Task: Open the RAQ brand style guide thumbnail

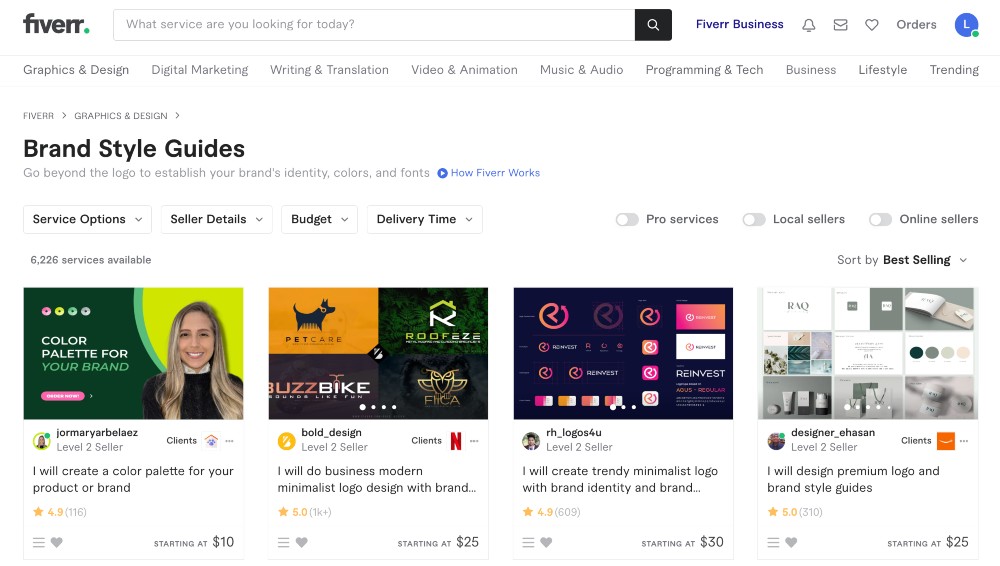Action: tap(868, 354)
